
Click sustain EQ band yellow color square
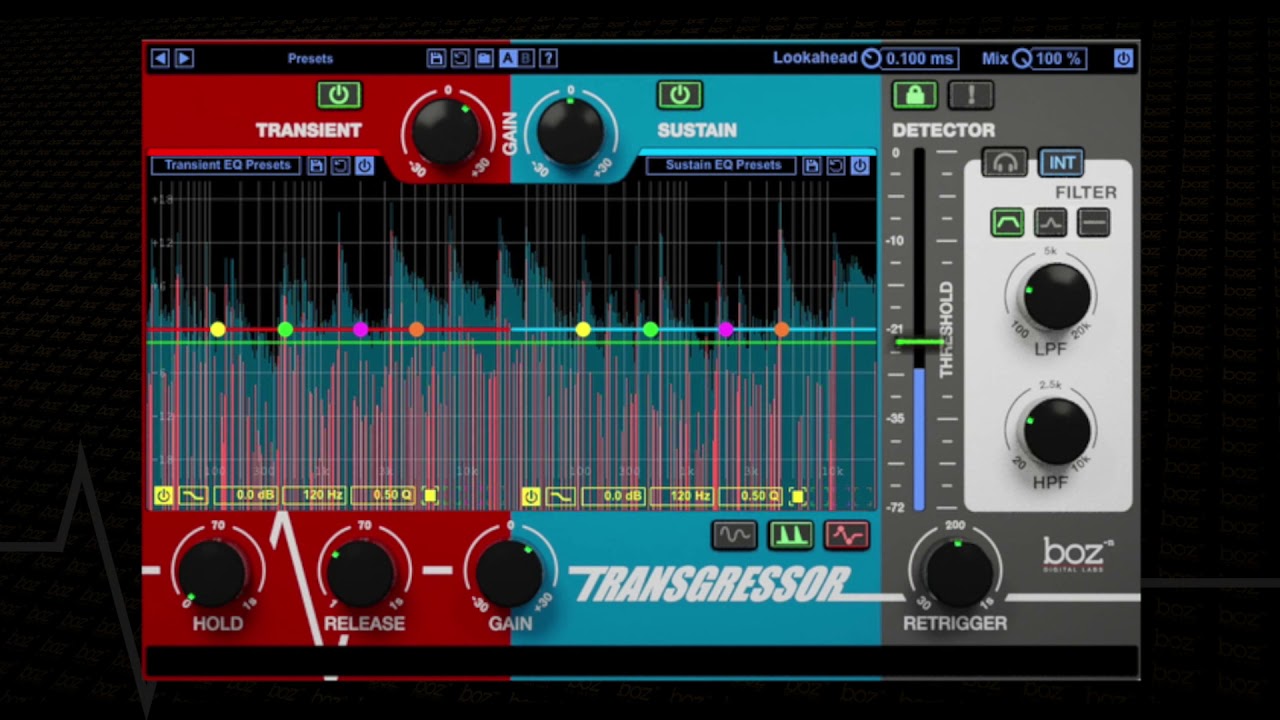[x=798, y=496]
